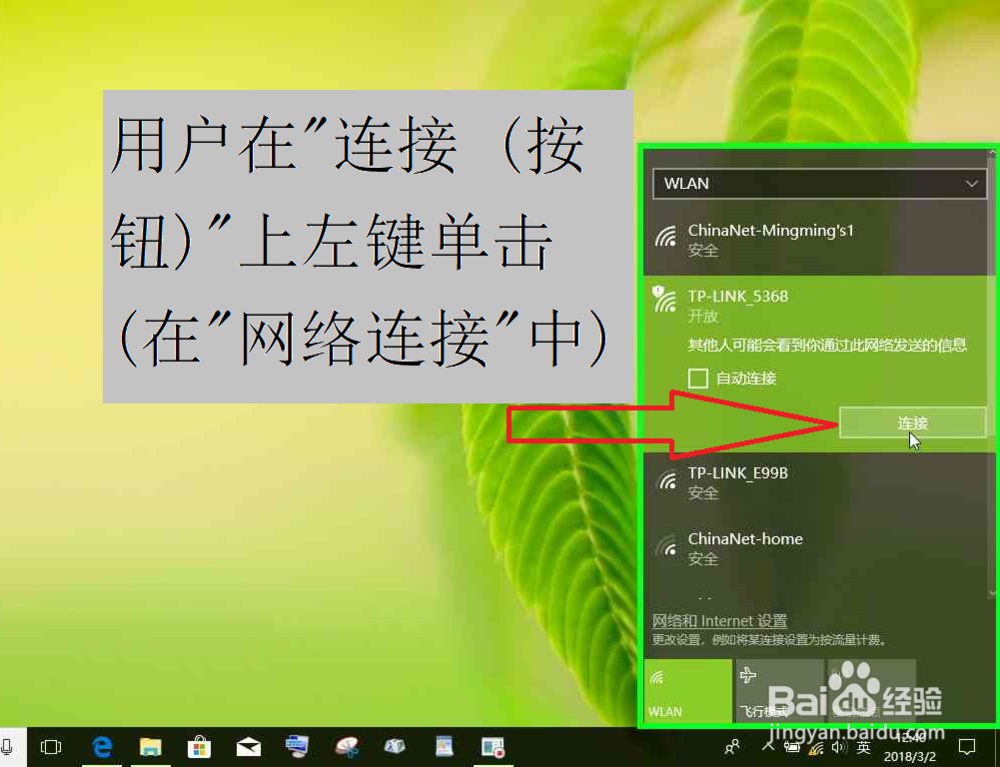Toggle the 飞行模式 quick action tile

pyautogui.click(x=779, y=690)
